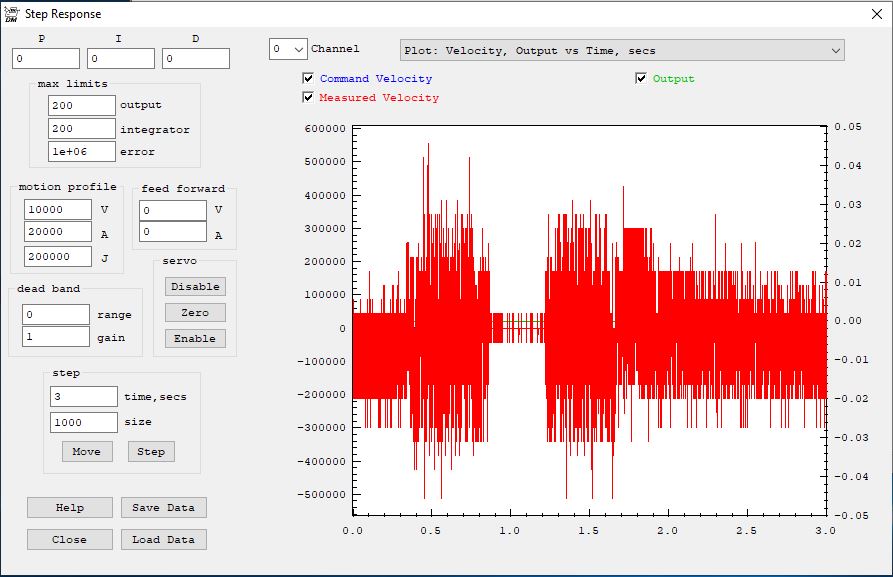Click the P gain input field
893x577 pixels.
tap(45, 59)
